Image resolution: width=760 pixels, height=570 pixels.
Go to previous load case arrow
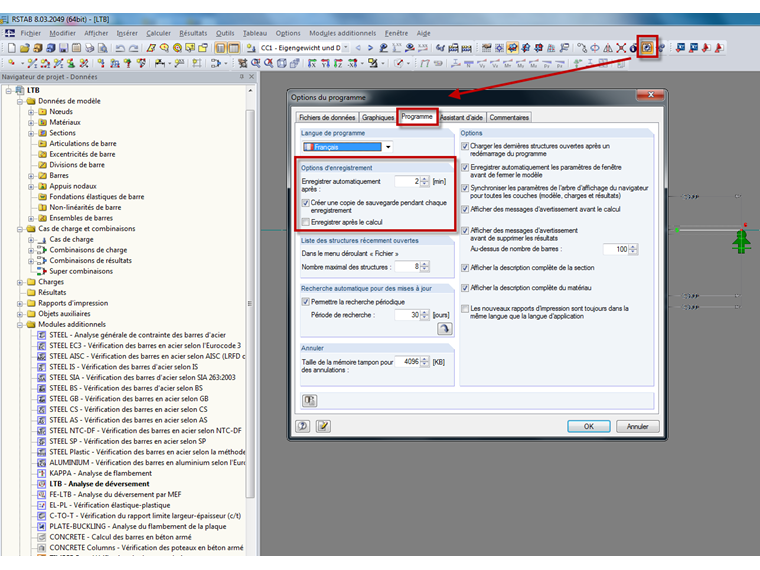coord(358,48)
